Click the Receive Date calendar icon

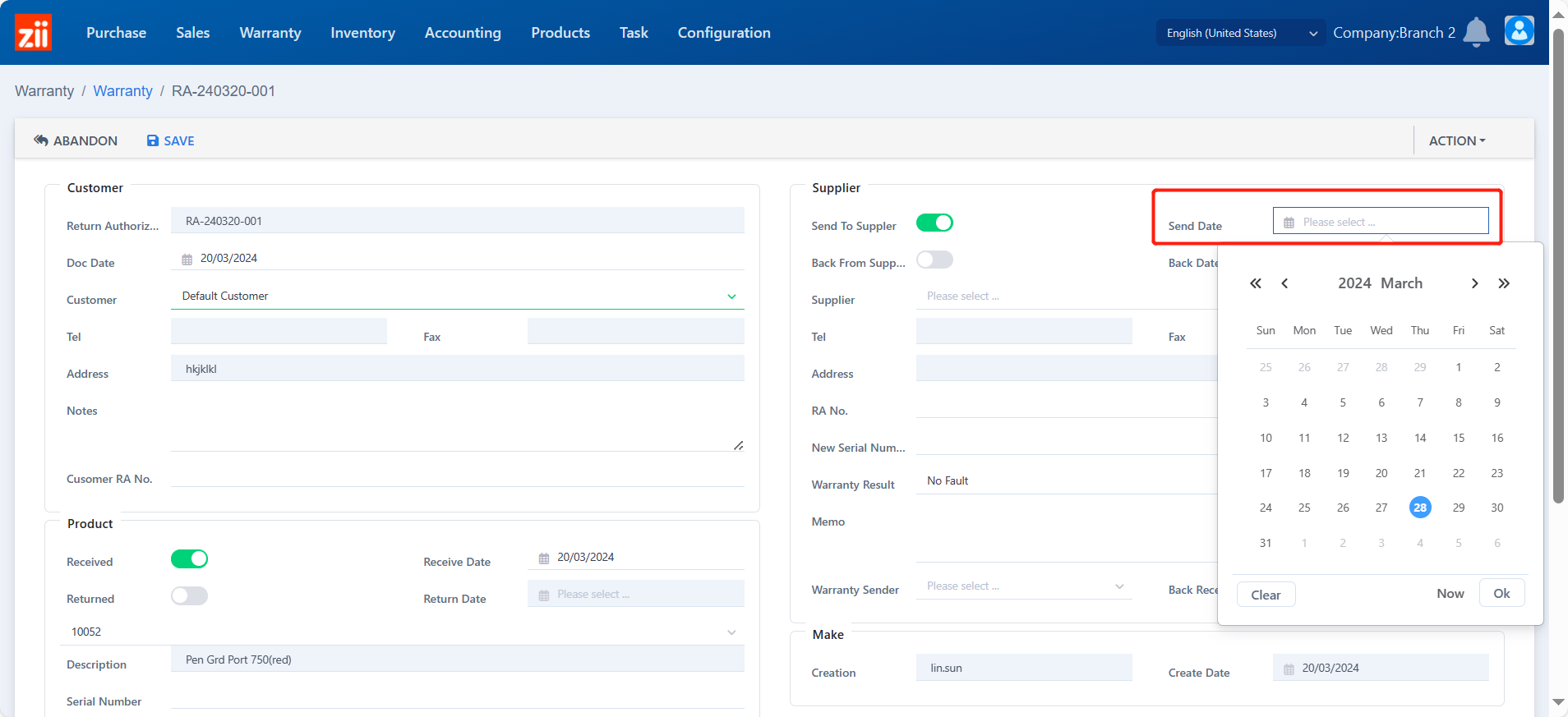tap(544, 558)
